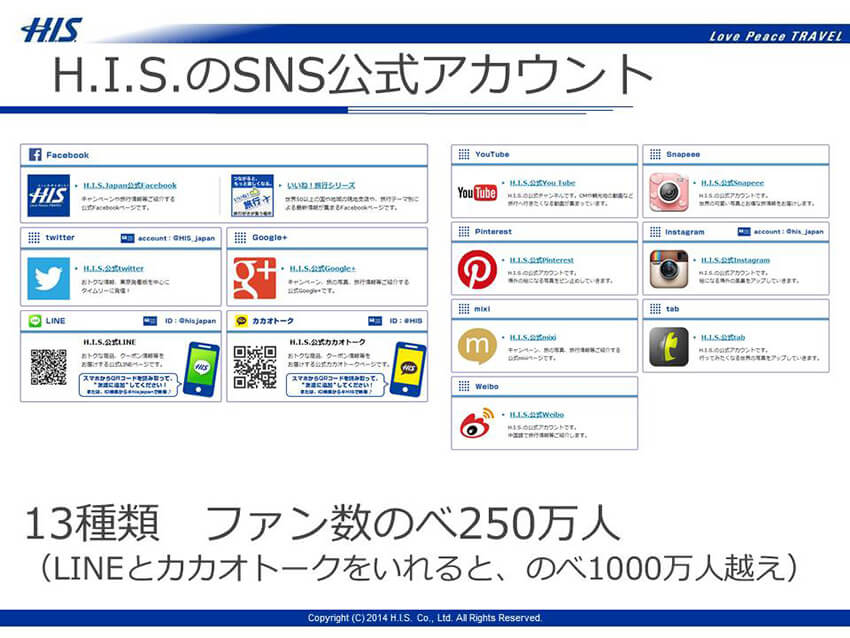
Task: Click the 'Facebook' section heading text
Action: pyautogui.click(x=67, y=155)
